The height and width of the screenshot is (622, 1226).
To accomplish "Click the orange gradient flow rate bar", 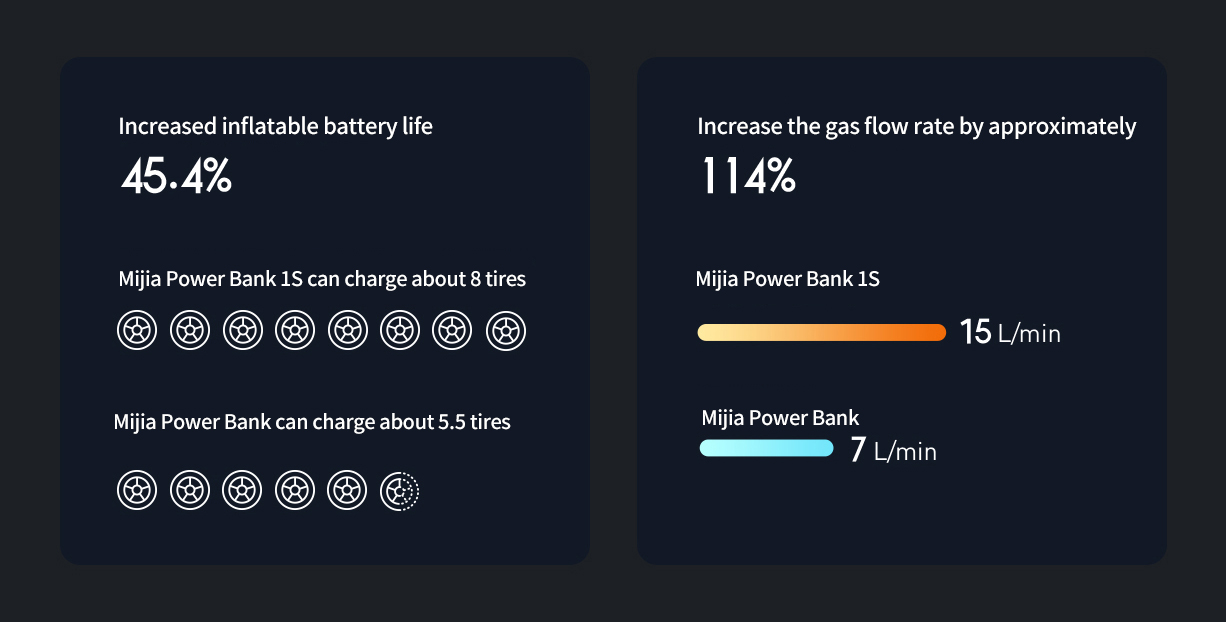I will pos(821,333).
